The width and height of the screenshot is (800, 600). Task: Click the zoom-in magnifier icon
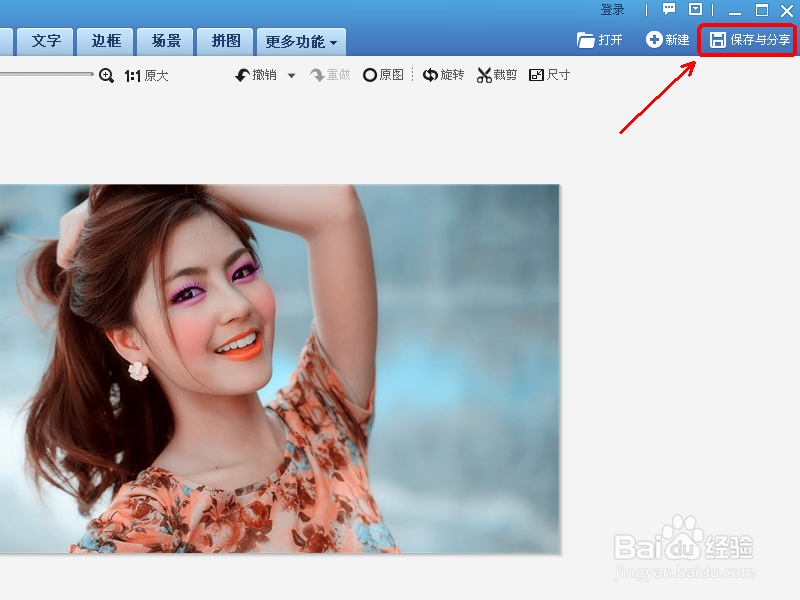[106, 76]
